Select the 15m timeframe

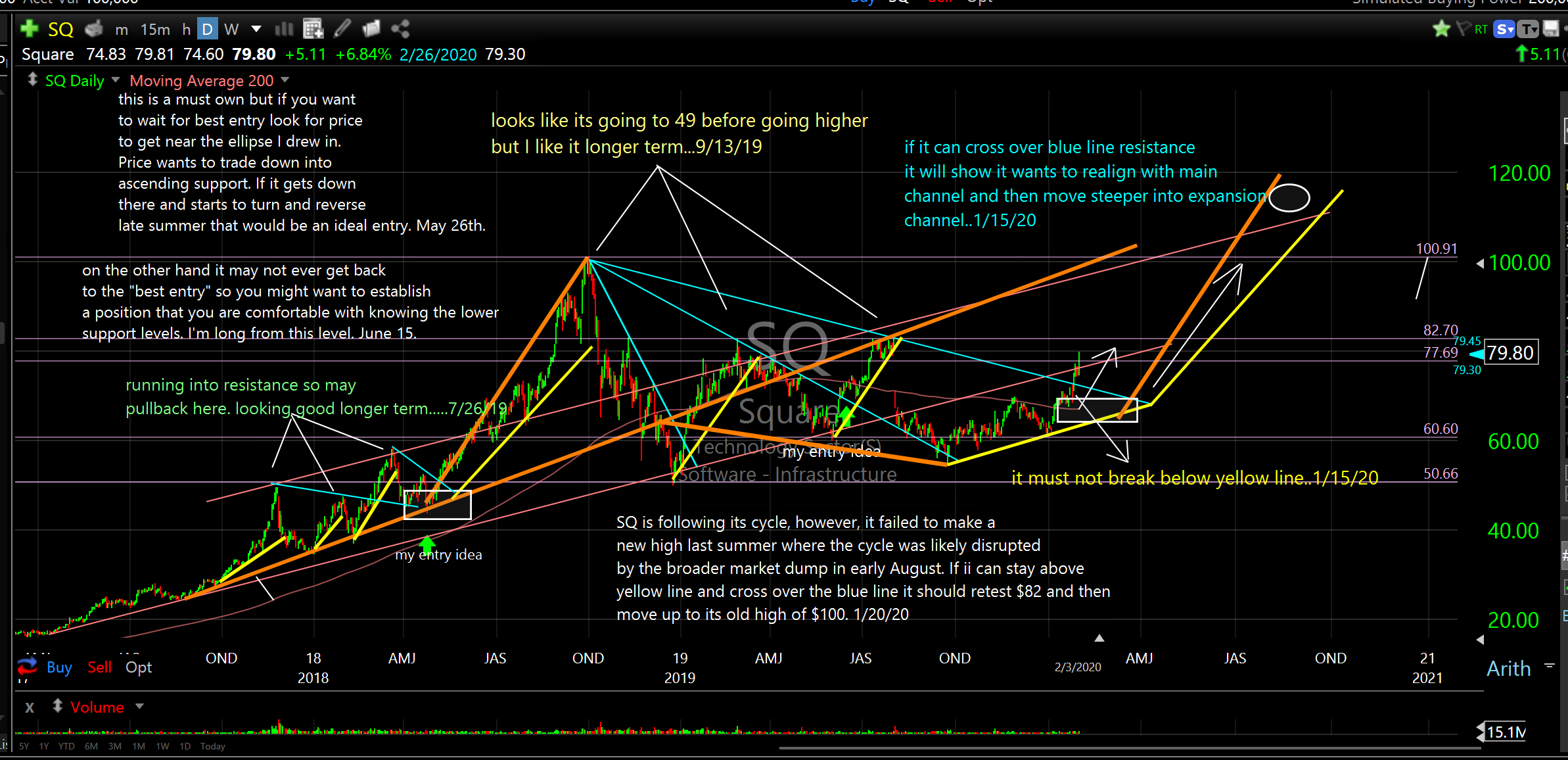coord(155,29)
